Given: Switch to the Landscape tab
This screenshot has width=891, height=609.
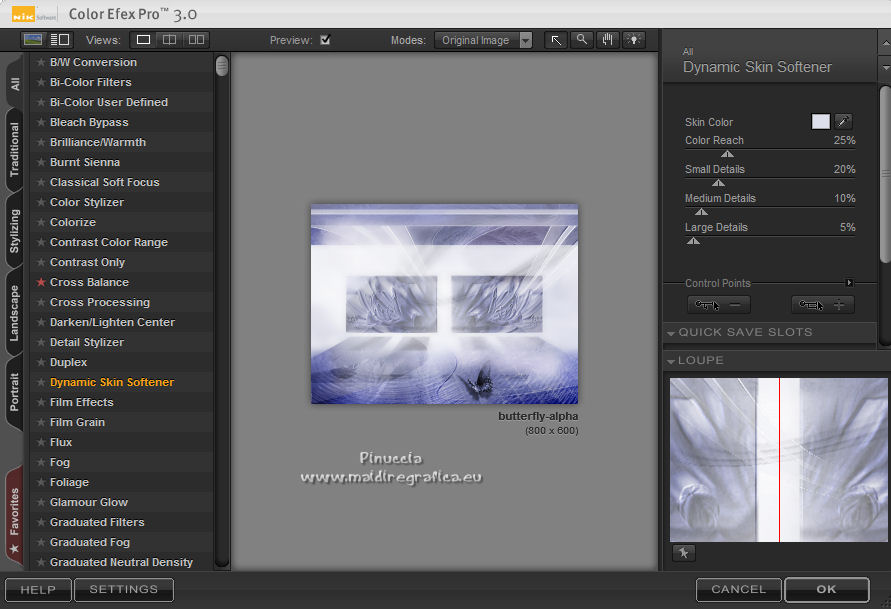Looking at the screenshot, I should click(x=15, y=313).
